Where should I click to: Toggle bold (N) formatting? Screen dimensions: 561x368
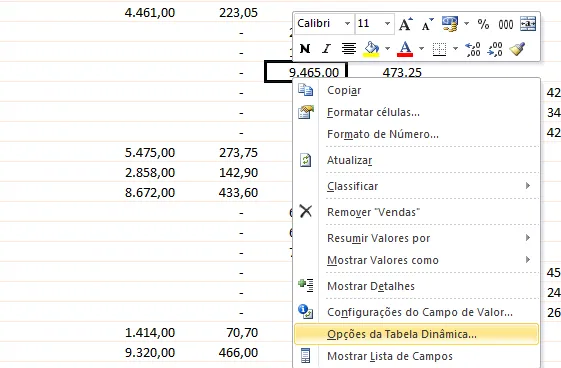click(305, 49)
